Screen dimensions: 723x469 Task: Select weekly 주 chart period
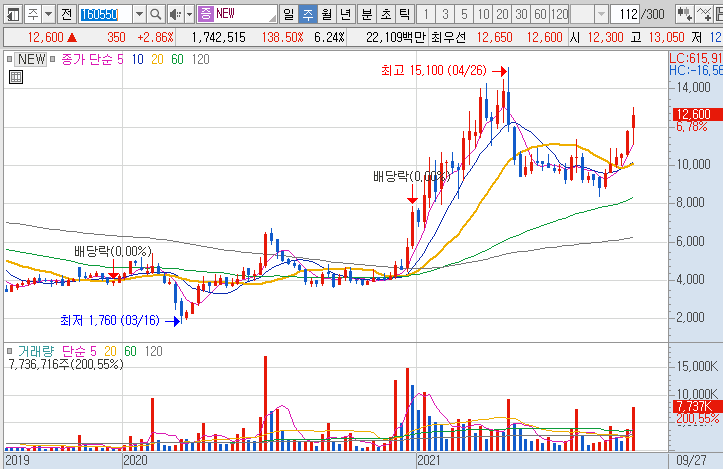click(308, 14)
